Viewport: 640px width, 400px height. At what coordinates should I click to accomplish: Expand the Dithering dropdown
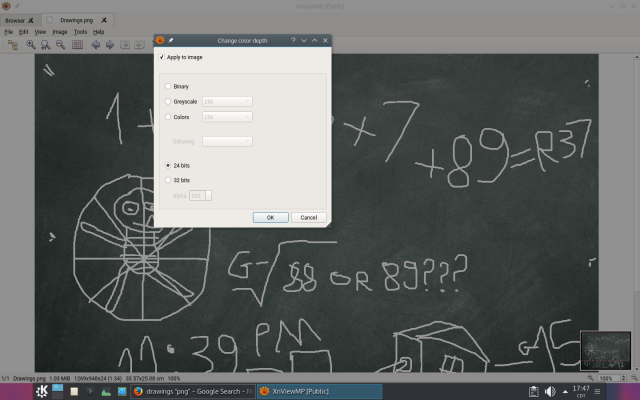point(227,141)
